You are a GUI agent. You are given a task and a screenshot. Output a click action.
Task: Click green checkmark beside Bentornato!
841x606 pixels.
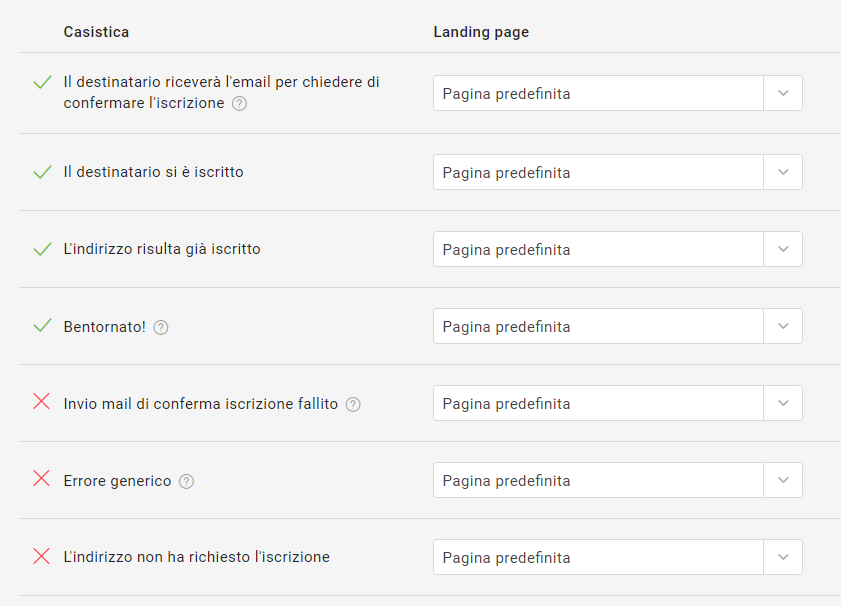click(42, 326)
